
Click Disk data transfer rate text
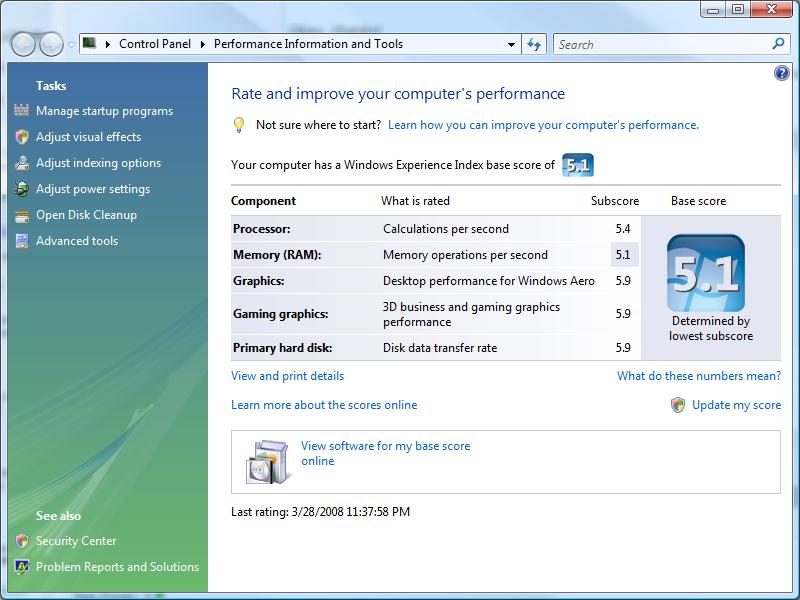[440, 348]
